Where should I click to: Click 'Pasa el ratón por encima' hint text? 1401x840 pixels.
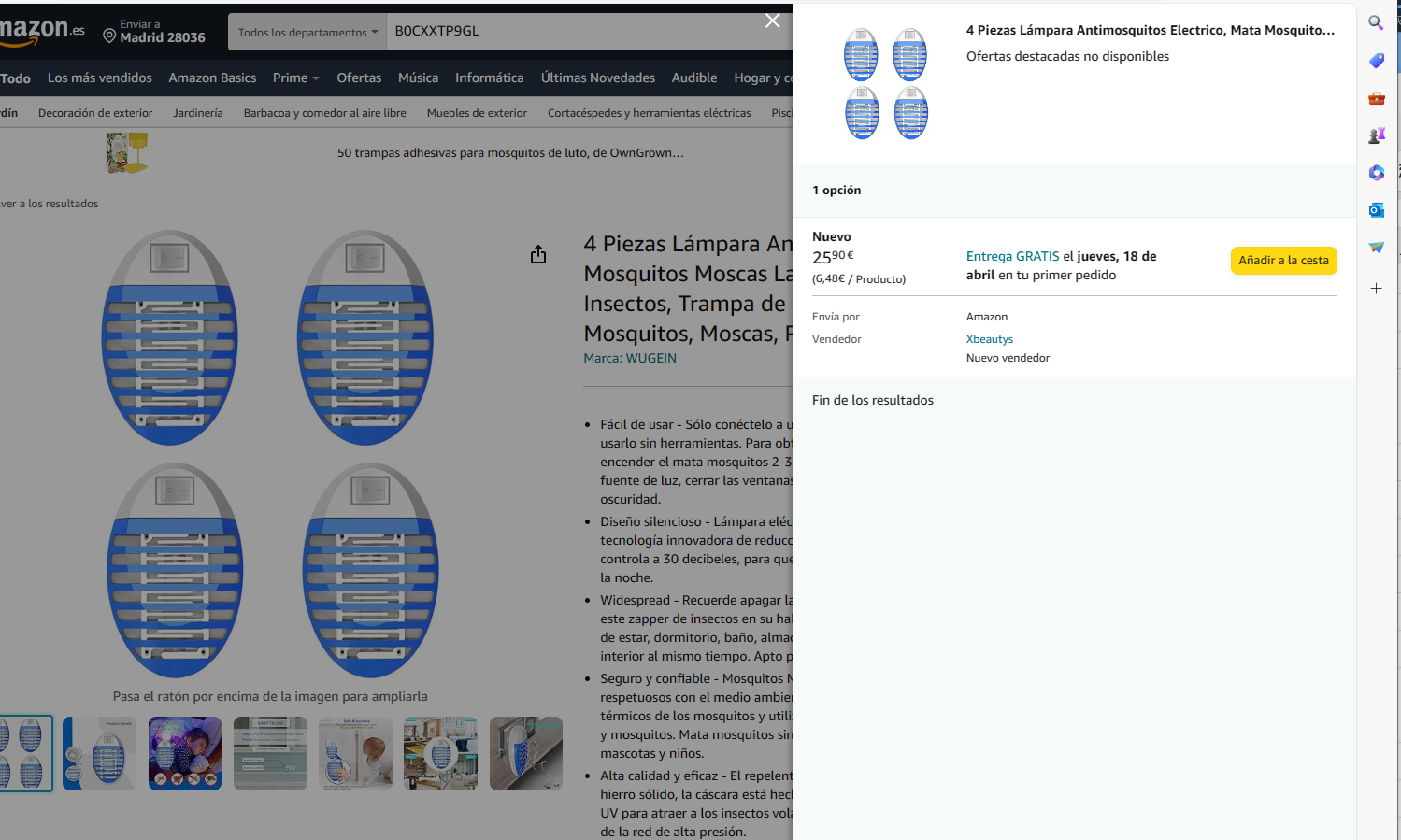tap(270, 696)
